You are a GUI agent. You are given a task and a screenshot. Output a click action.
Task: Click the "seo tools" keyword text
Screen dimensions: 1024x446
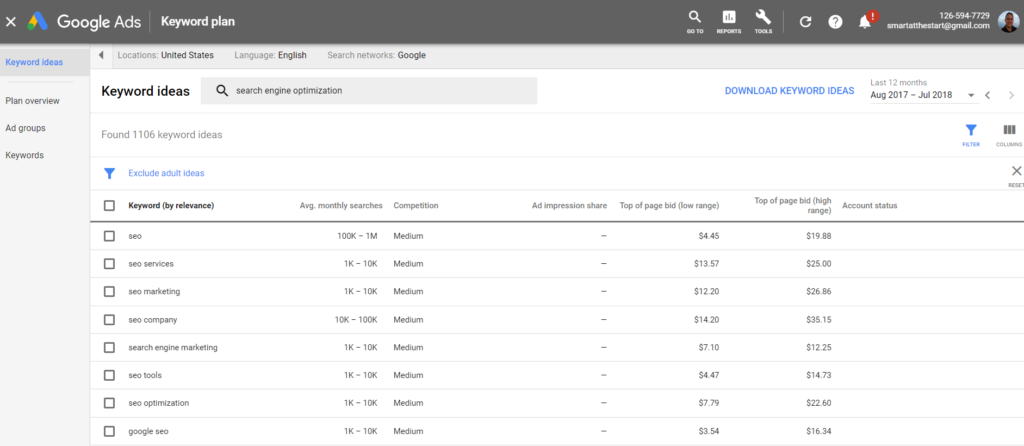[x=145, y=375]
